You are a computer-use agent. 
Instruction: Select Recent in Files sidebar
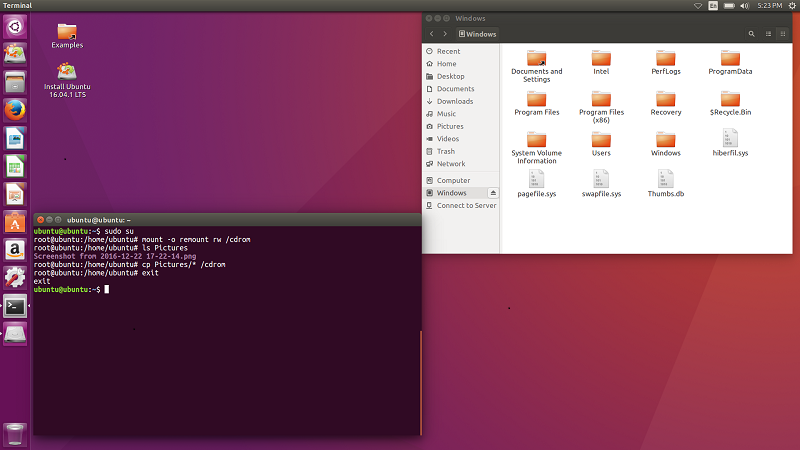coord(461,51)
